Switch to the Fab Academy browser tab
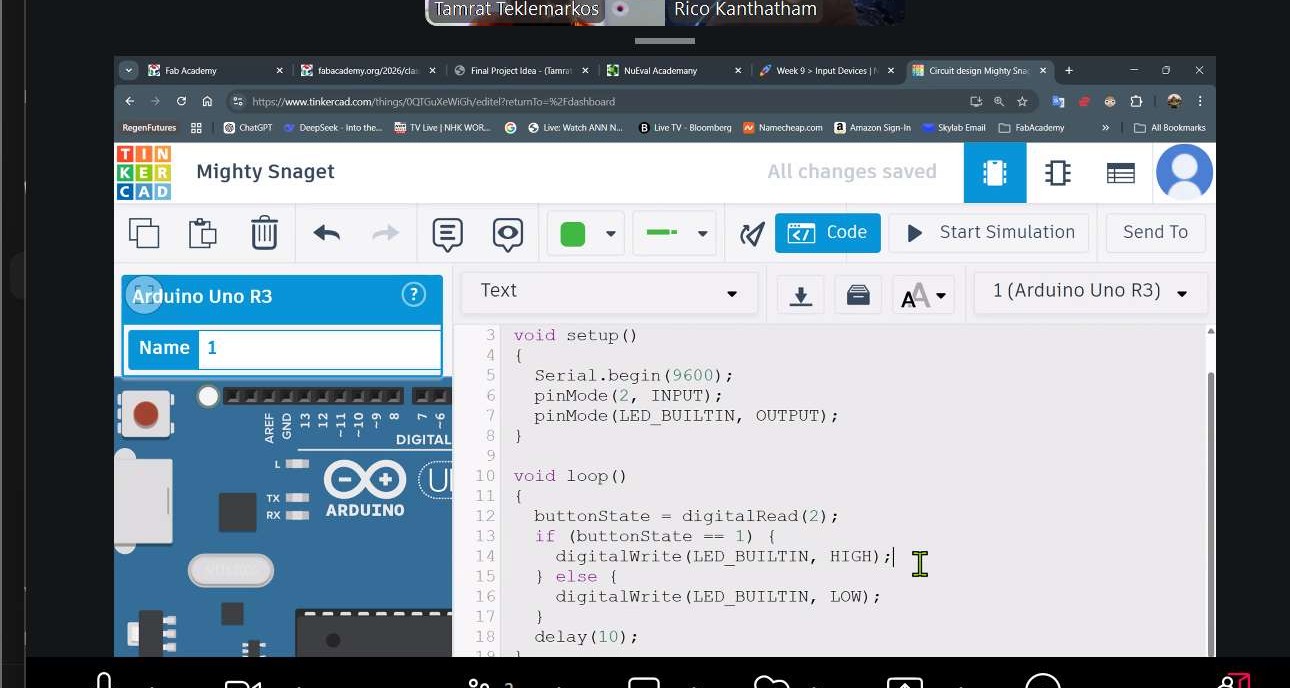Image resolution: width=1290 pixels, height=688 pixels. (217, 71)
